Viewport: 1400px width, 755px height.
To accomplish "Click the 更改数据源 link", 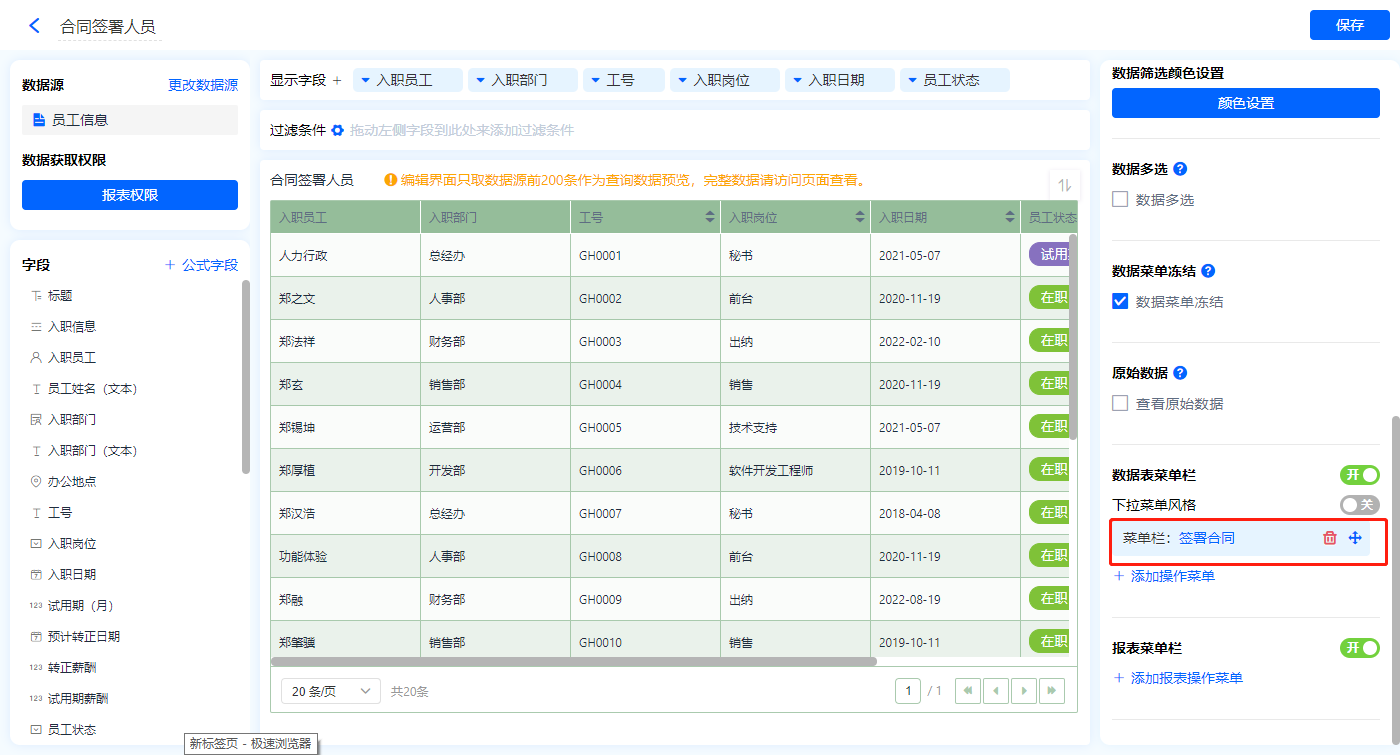I will click(x=203, y=86).
